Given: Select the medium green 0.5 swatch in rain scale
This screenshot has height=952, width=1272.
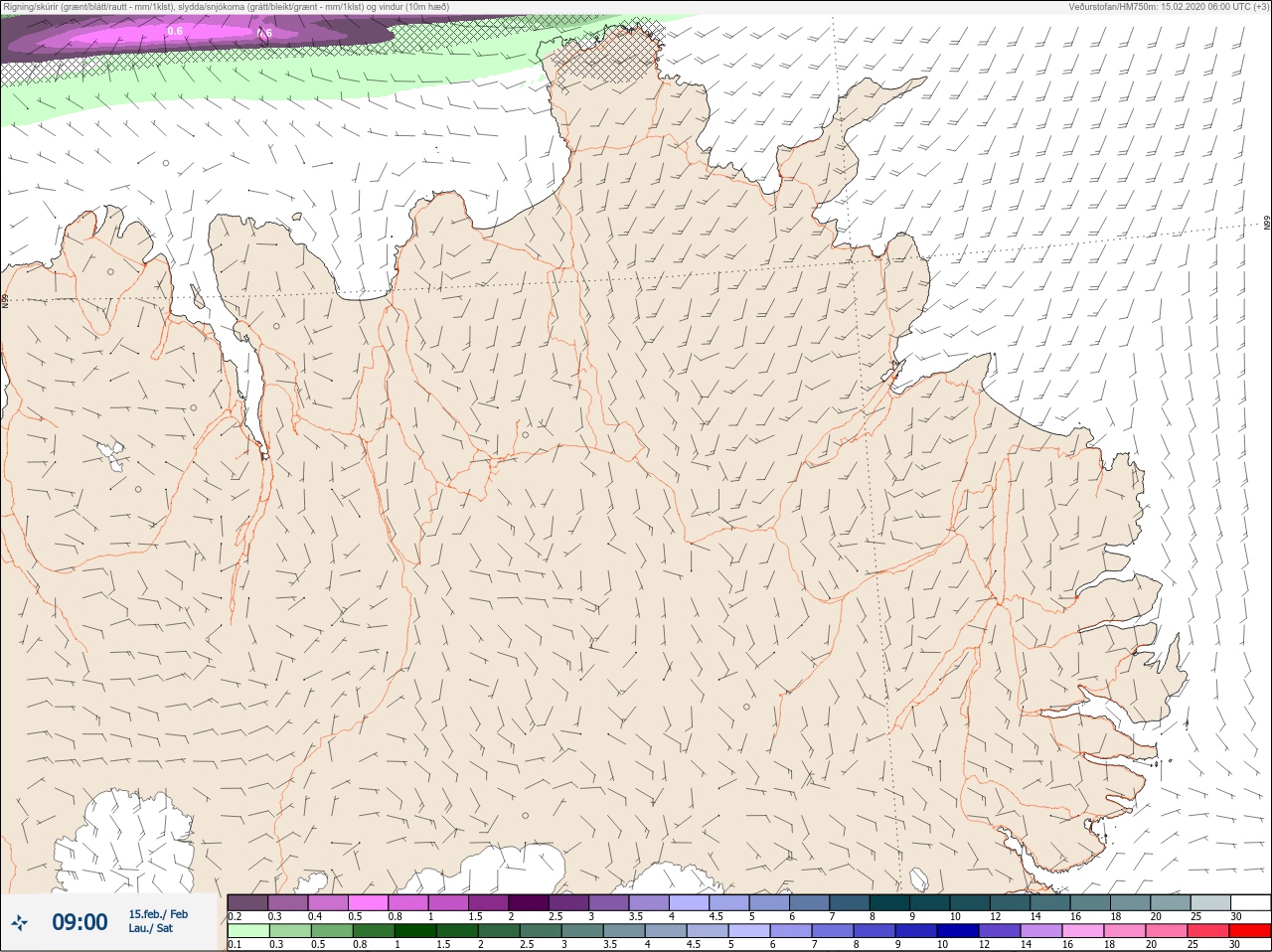Looking at the screenshot, I should pos(332,931).
